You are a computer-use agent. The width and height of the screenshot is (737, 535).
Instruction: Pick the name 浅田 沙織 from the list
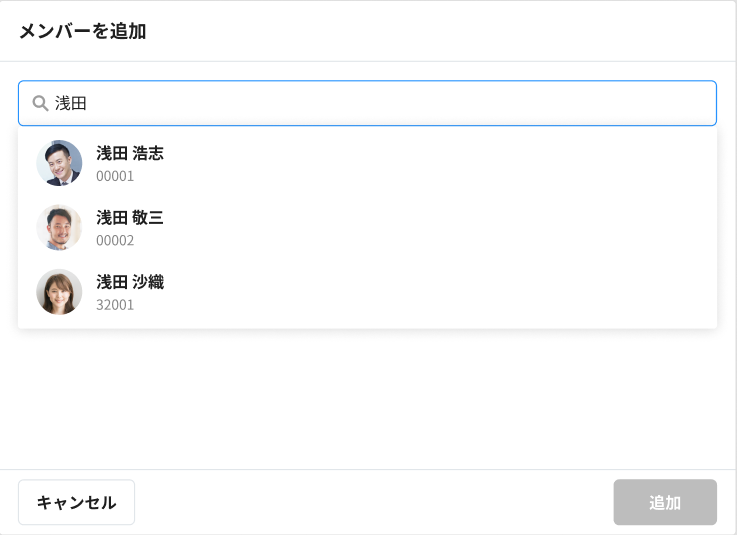(130, 282)
